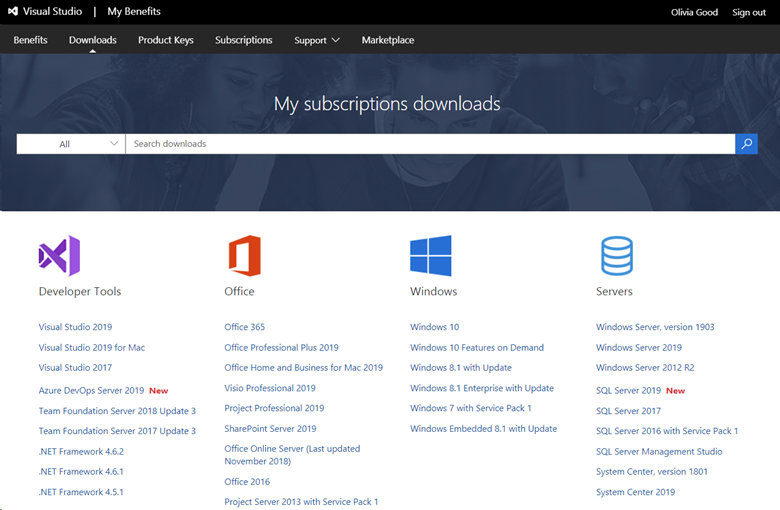Open the All category dropdown
The image size is (780, 510).
pyautogui.click(x=71, y=144)
